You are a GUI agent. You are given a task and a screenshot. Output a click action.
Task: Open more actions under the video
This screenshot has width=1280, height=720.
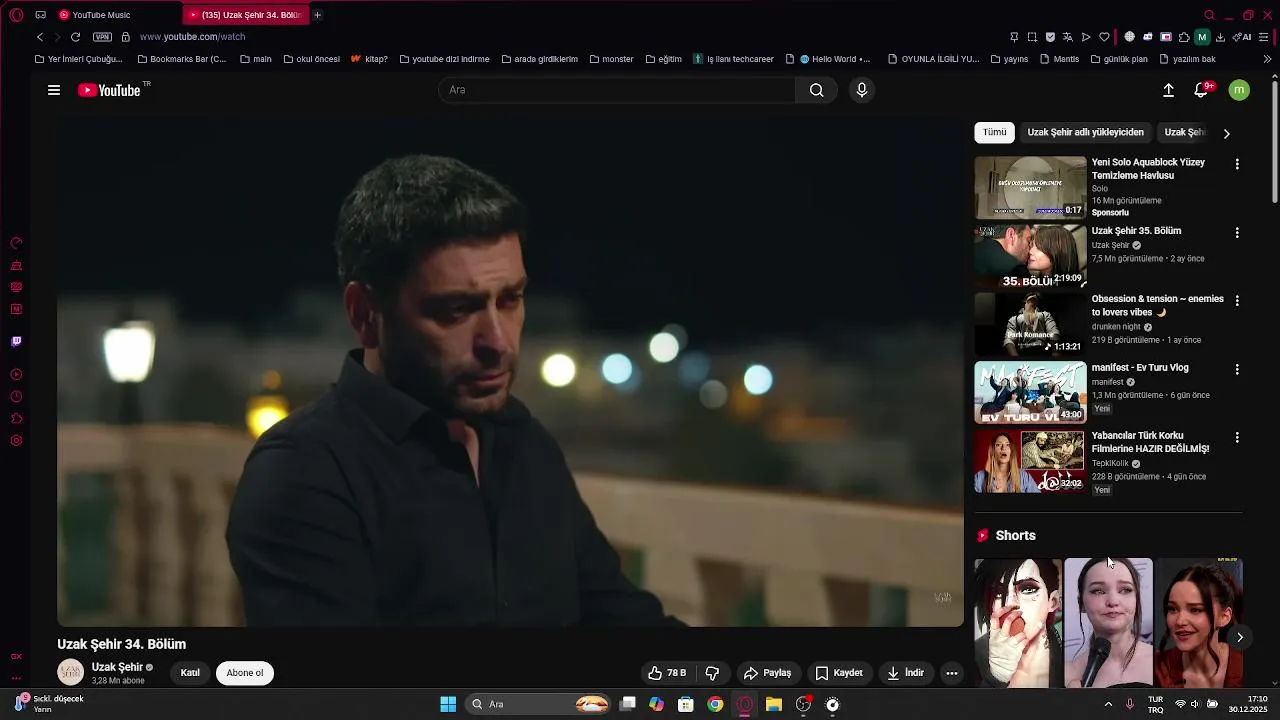point(952,673)
